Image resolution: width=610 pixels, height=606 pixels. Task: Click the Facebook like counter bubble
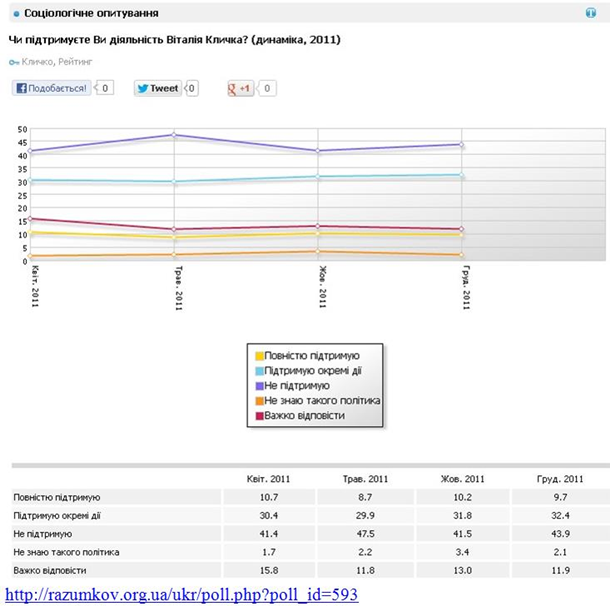pos(106,88)
